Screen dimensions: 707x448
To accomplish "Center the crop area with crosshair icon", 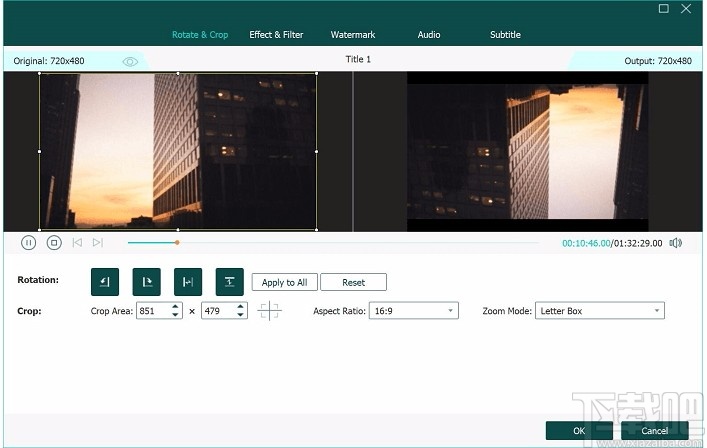I will click(269, 311).
